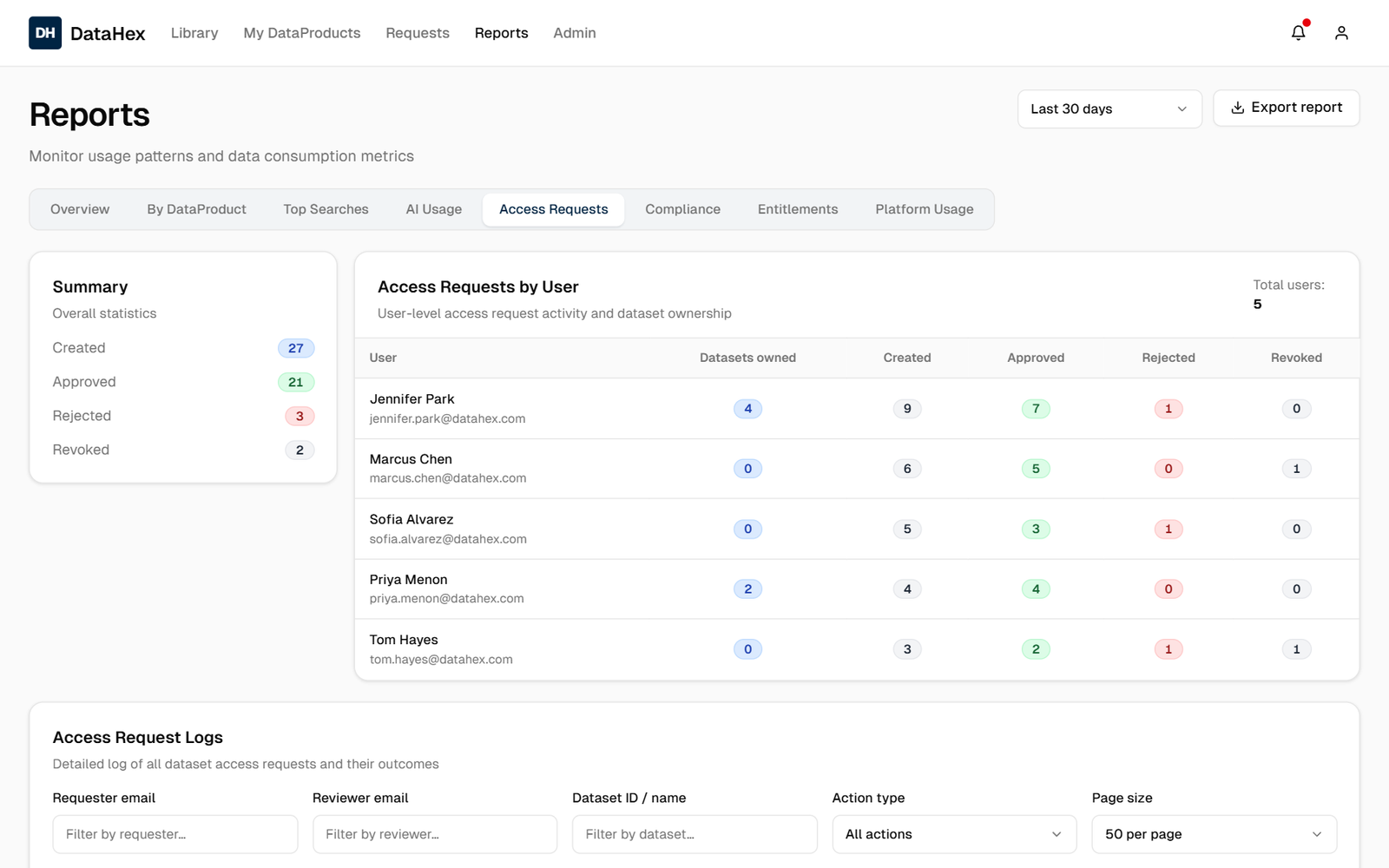Click the Filter by dataset field
1389x868 pixels.
tap(694, 834)
